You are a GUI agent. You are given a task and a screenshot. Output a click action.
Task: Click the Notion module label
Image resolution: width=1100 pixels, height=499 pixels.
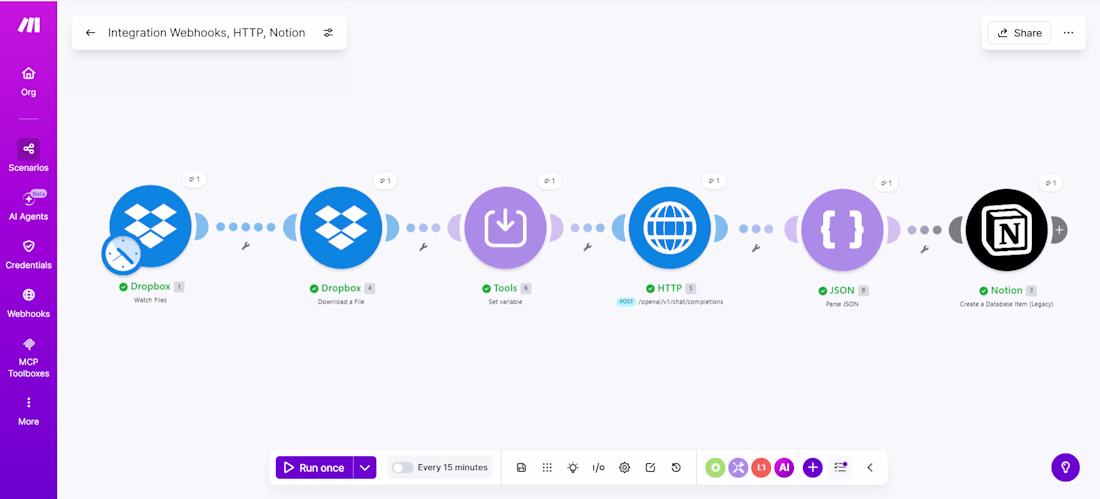[1007, 291]
